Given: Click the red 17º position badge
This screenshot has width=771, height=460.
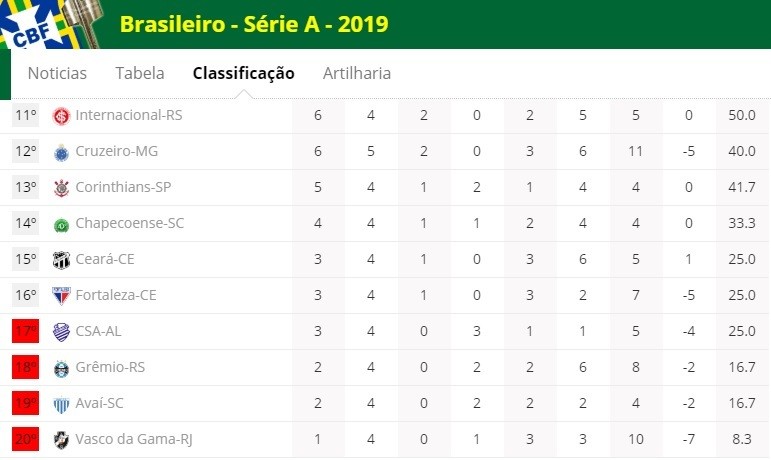Looking at the screenshot, I should pyautogui.click(x=26, y=331).
